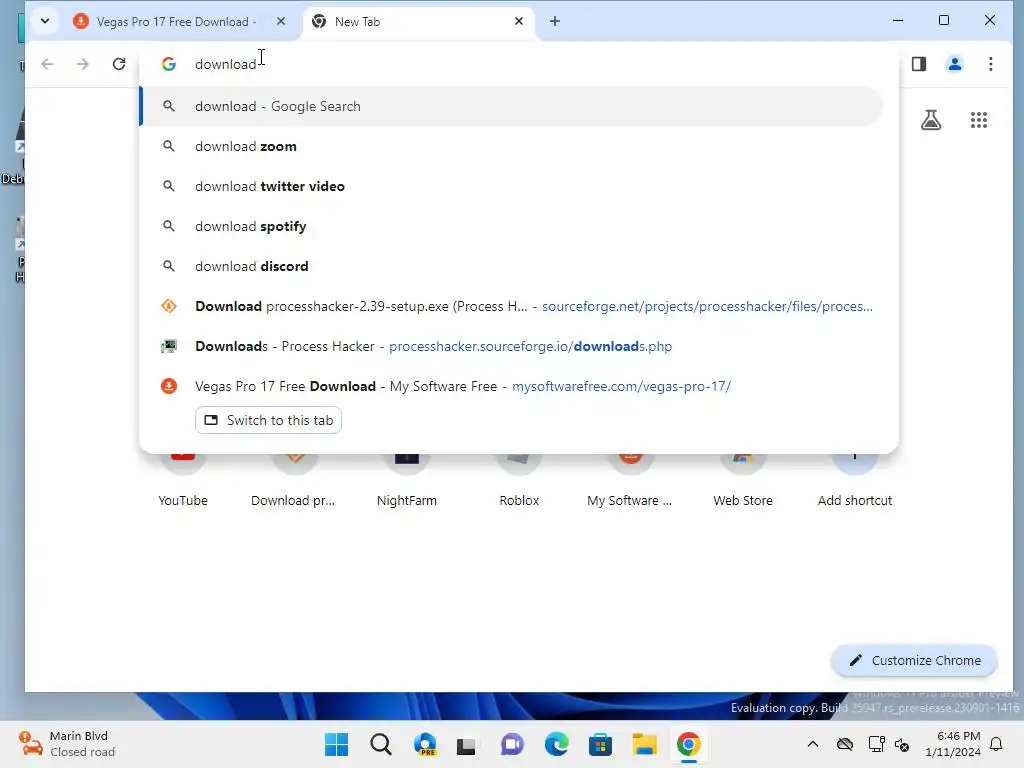Open the My Software ... shortcut

630,480
